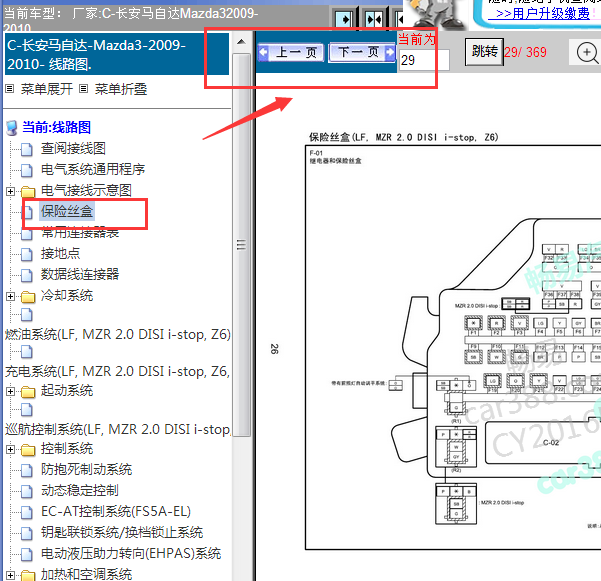Viewport: 601px width, 581px height.
Task: Collapse all menus via 菜单折叠
Action: click(121, 89)
